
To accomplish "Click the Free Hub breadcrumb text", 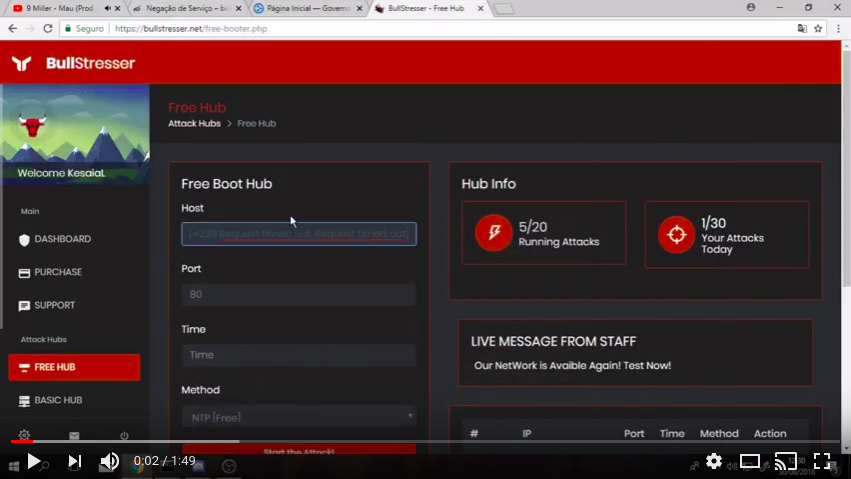I will point(256,124).
